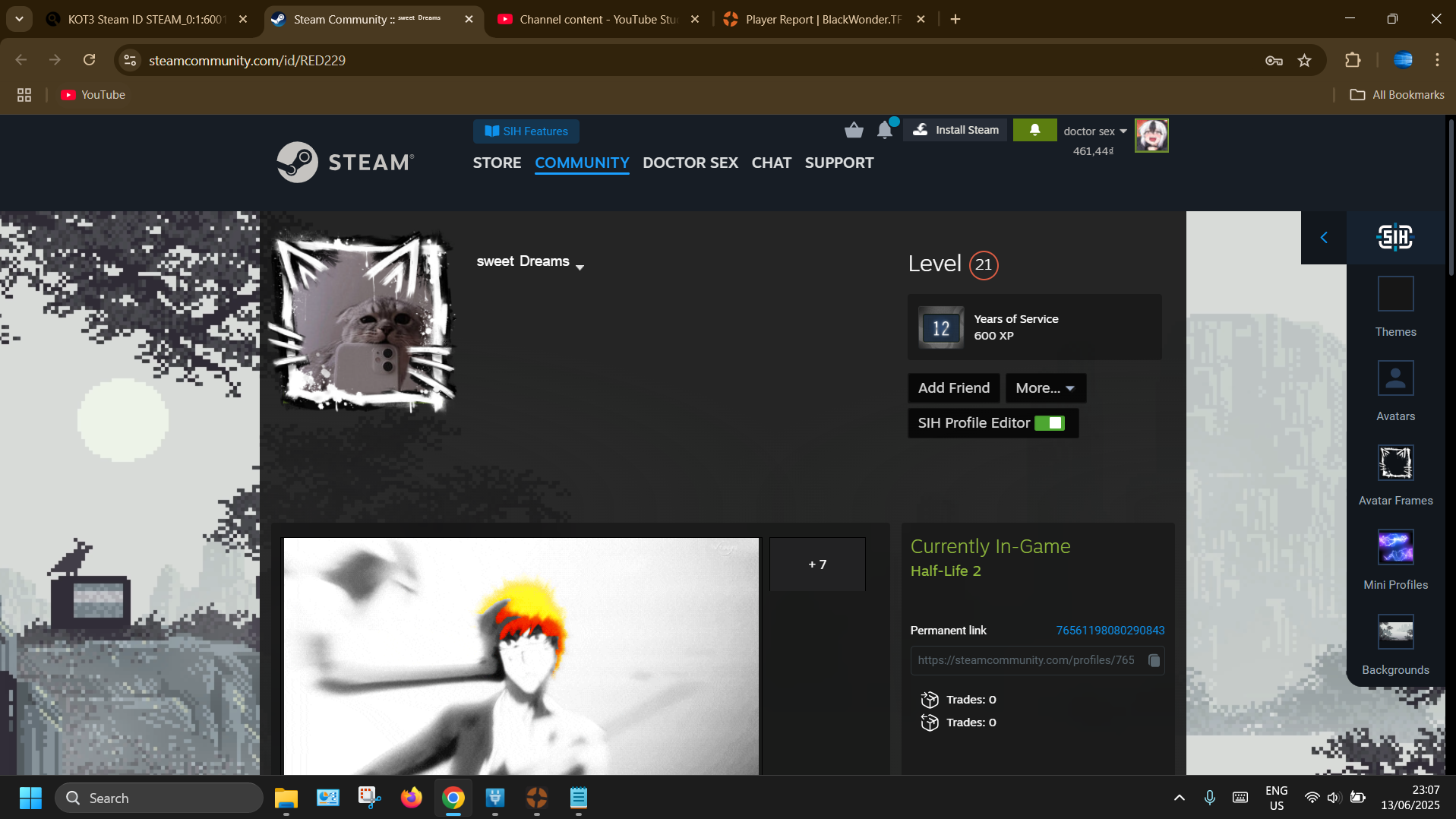Click the ENG US language indicator

(1276, 798)
